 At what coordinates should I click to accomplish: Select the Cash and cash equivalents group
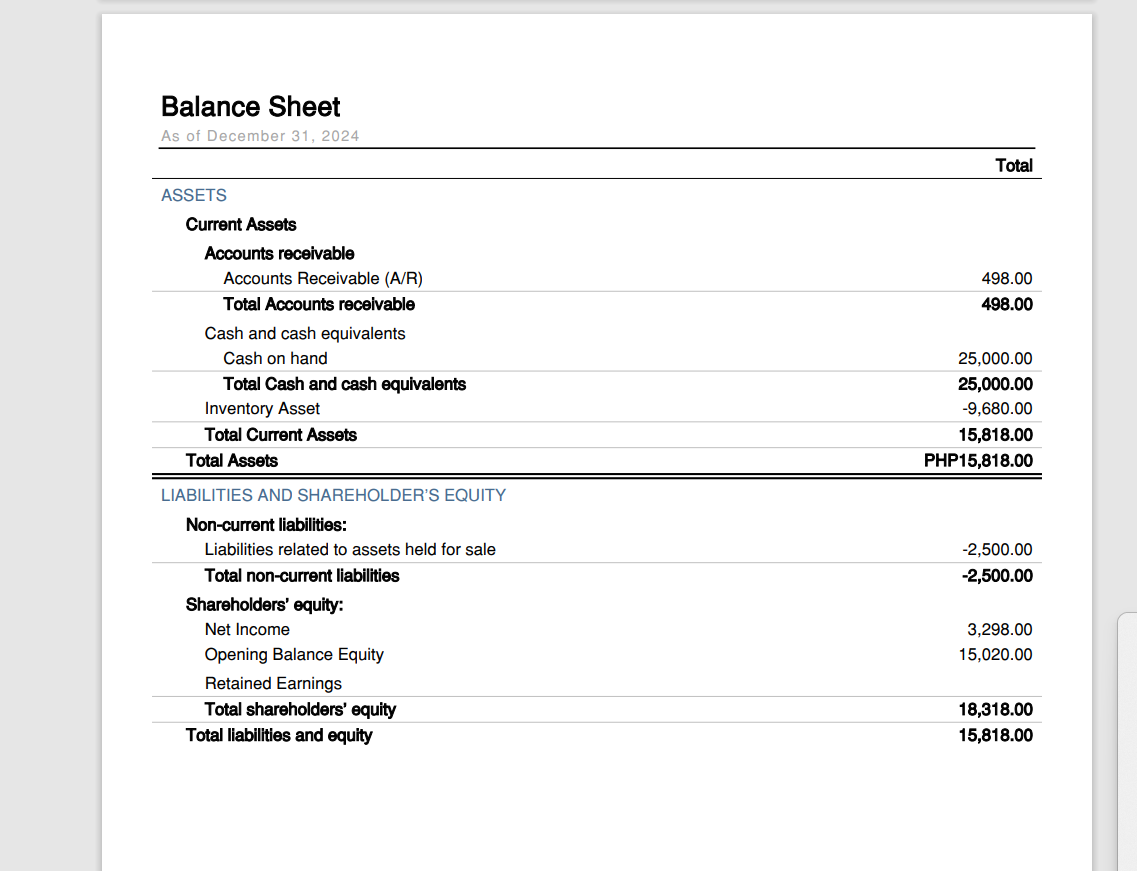click(305, 334)
